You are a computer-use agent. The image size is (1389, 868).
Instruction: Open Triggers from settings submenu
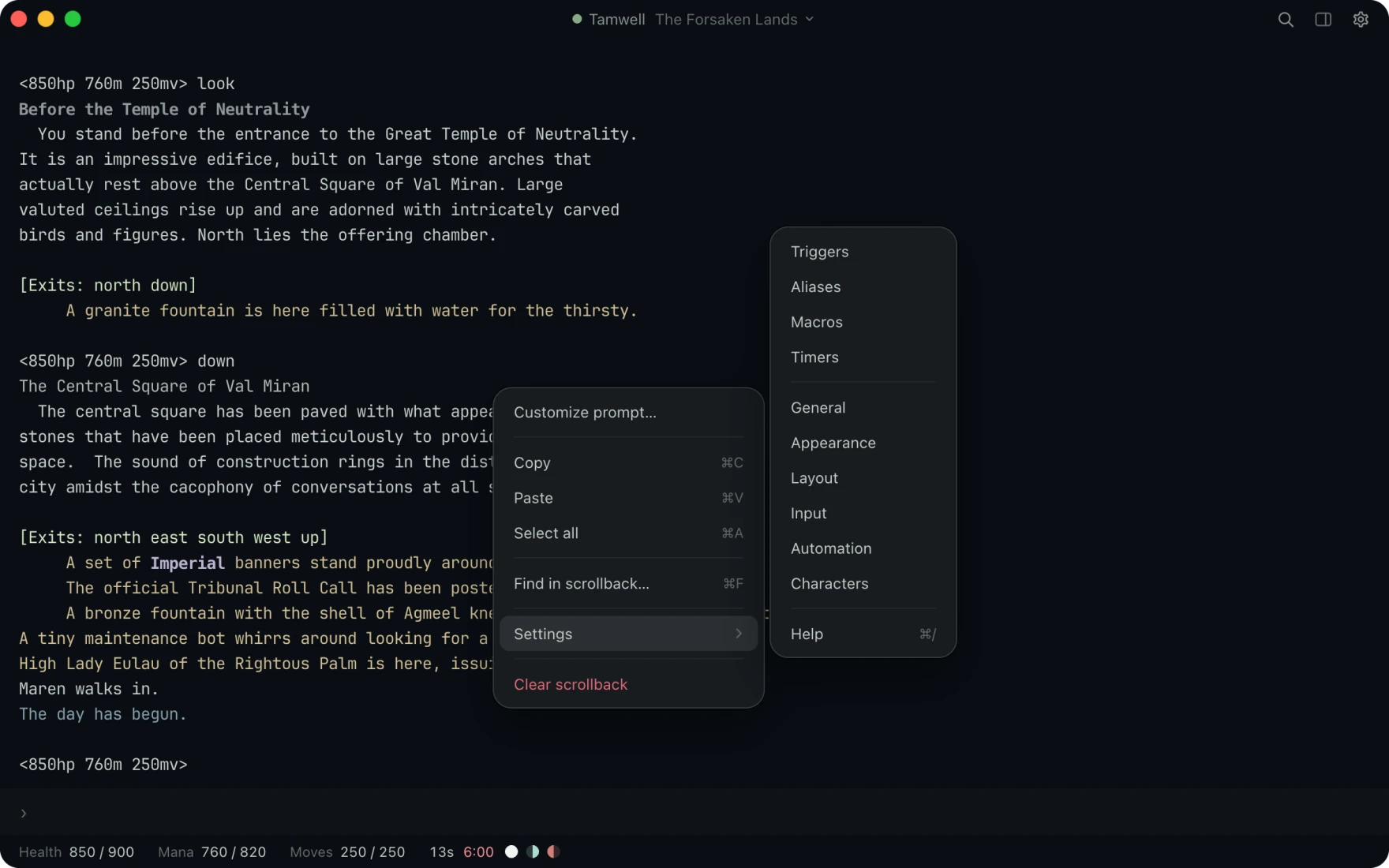[863, 252]
